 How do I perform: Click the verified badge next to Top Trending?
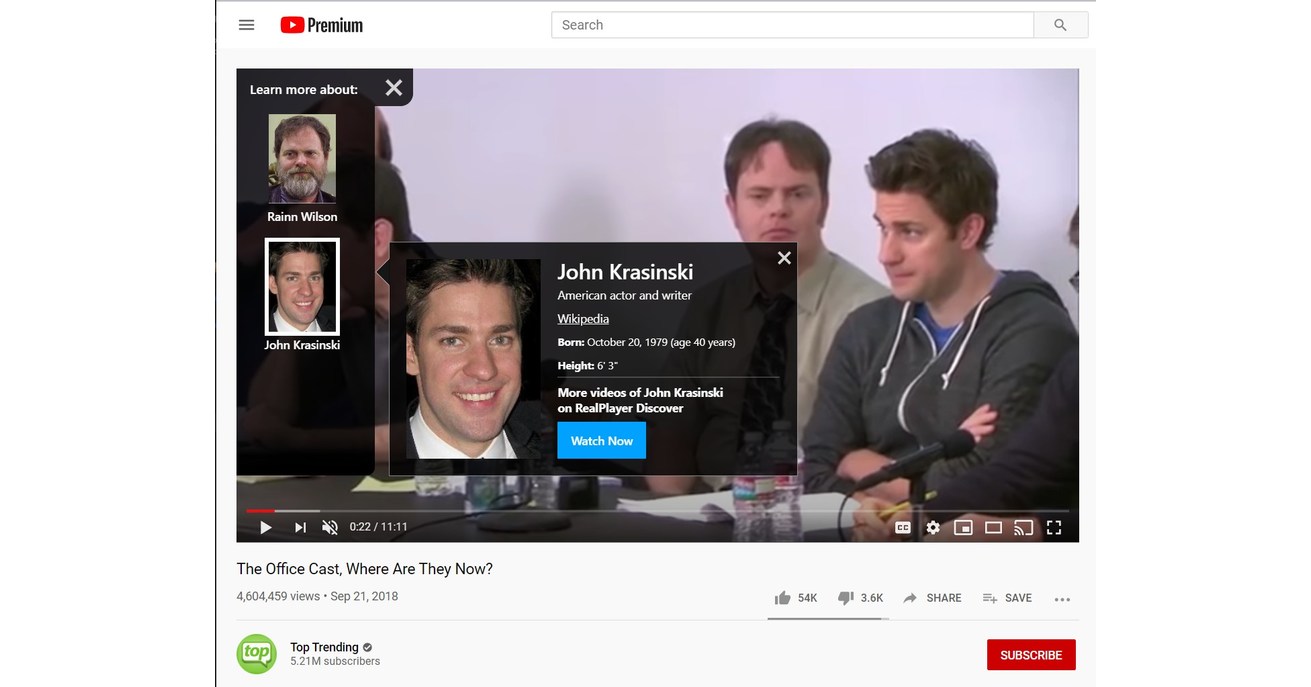coord(368,647)
